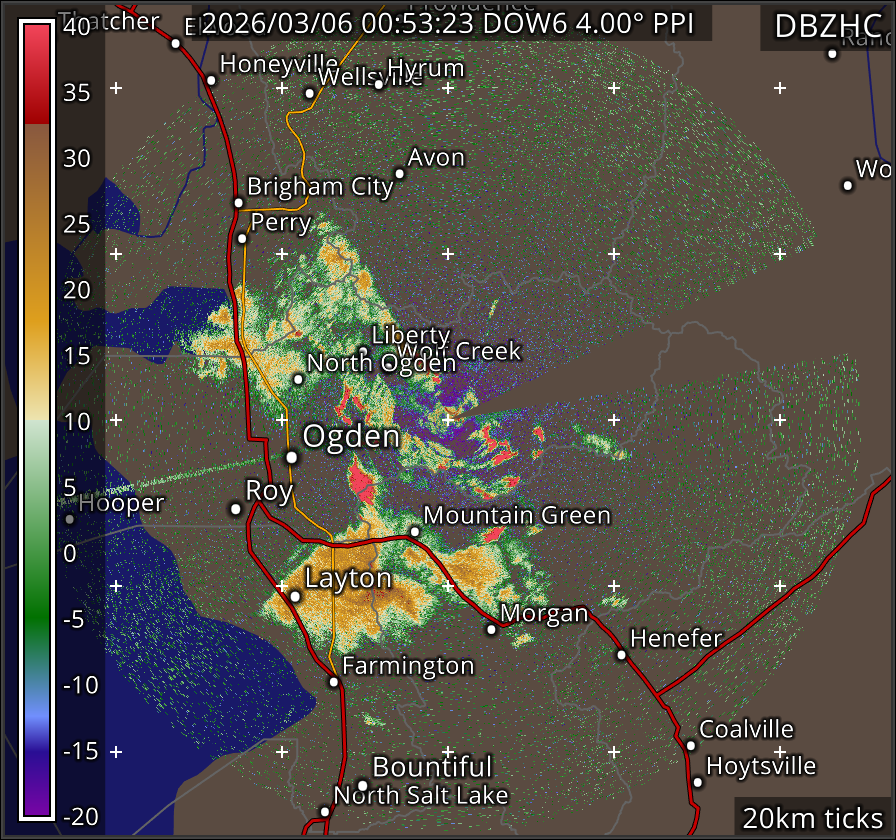Image resolution: width=896 pixels, height=840 pixels.
Task: Click the 20km ticks scale label
Action: tap(811, 818)
